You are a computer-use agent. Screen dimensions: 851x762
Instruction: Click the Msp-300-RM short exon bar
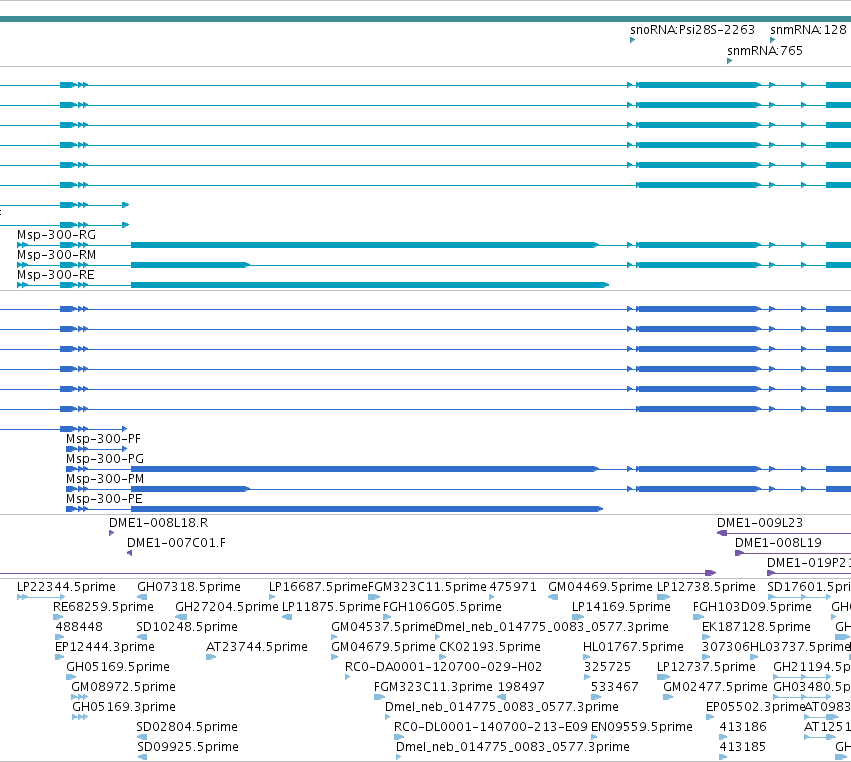point(190,265)
